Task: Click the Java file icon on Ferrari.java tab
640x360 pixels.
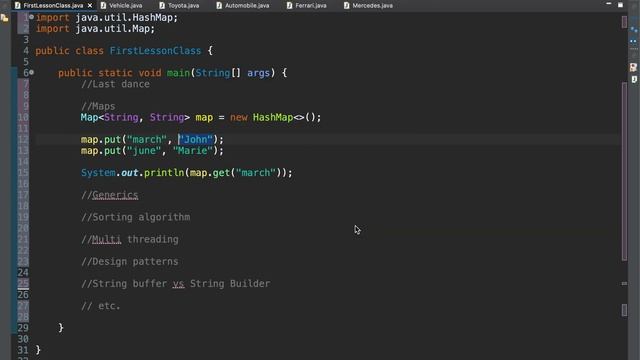Action: [x=289, y=5]
